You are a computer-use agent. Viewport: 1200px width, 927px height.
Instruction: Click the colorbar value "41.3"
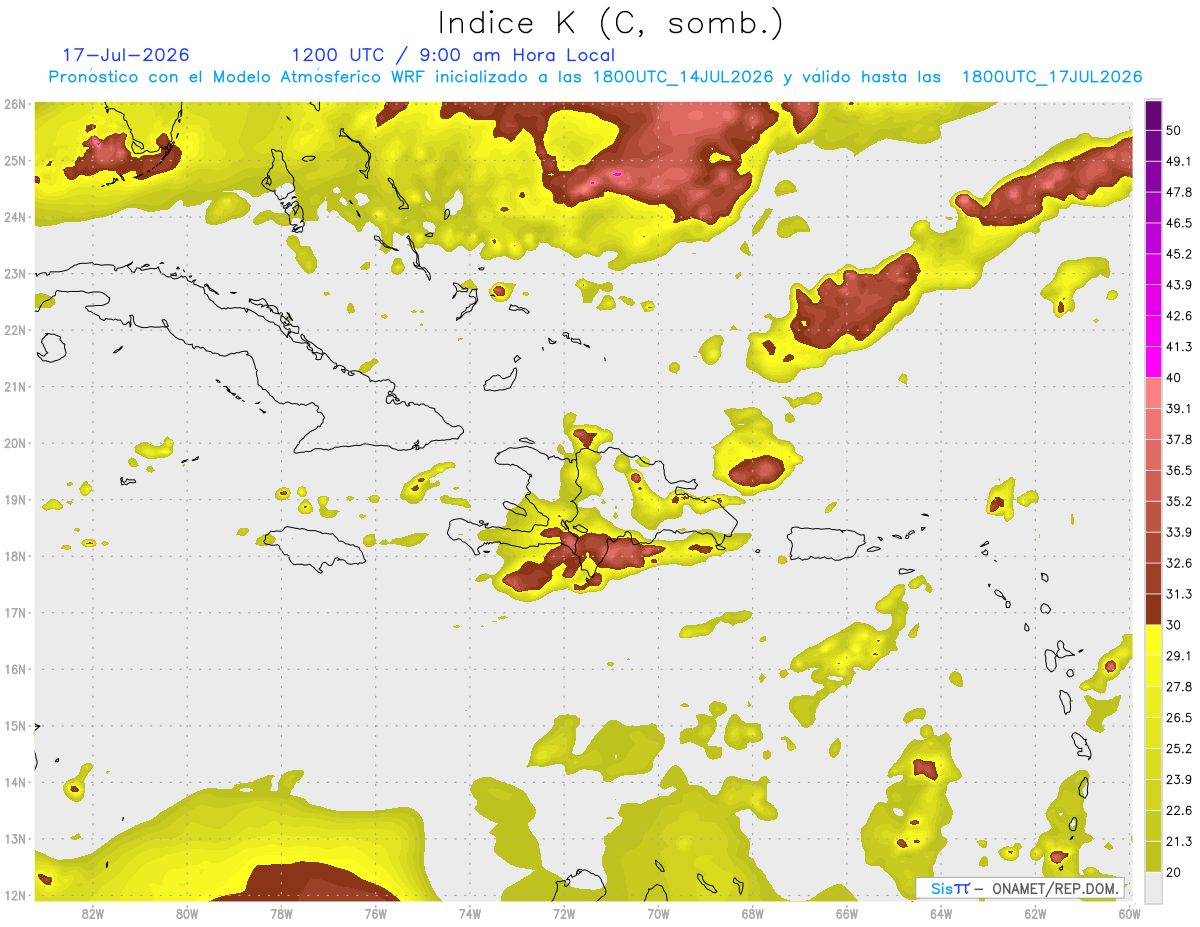1179,347
